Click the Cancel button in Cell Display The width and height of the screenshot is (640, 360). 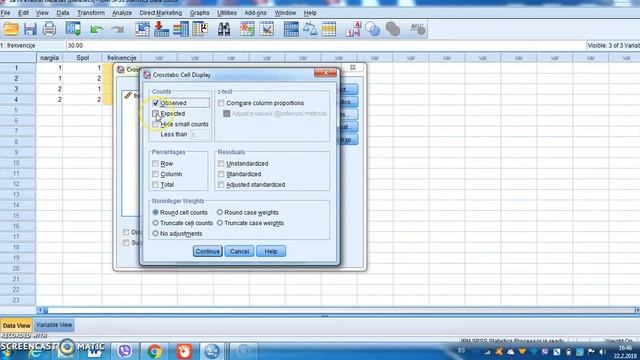[239, 251]
